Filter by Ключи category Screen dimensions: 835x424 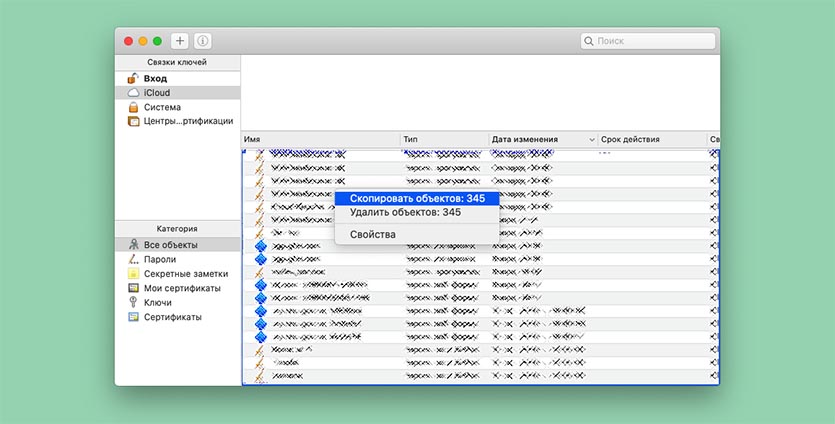(157, 302)
